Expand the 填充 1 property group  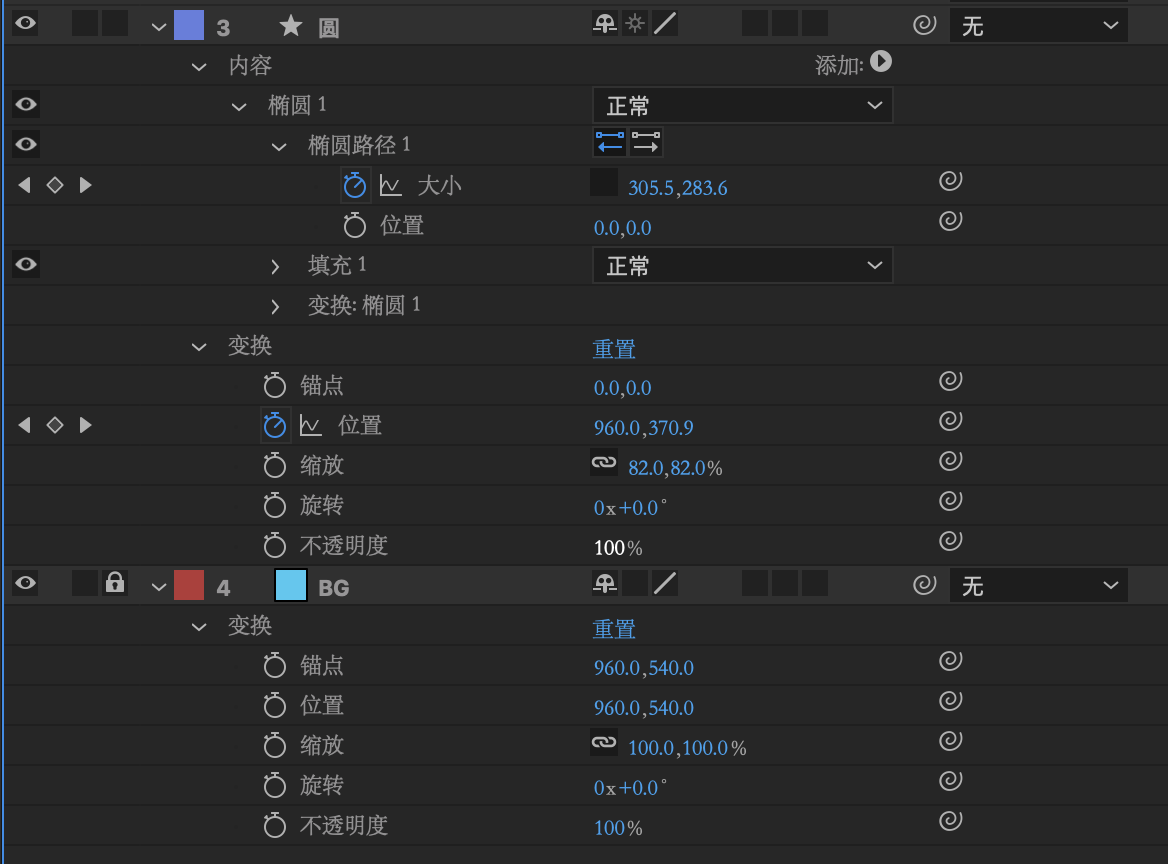pos(276,266)
